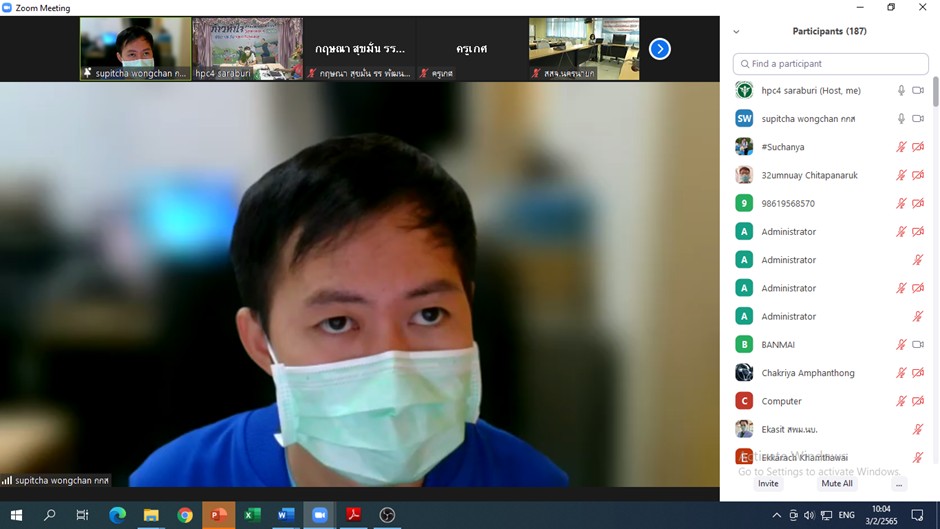Select the conference room video thumbnail
The image size is (940, 529).
[584, 49]
